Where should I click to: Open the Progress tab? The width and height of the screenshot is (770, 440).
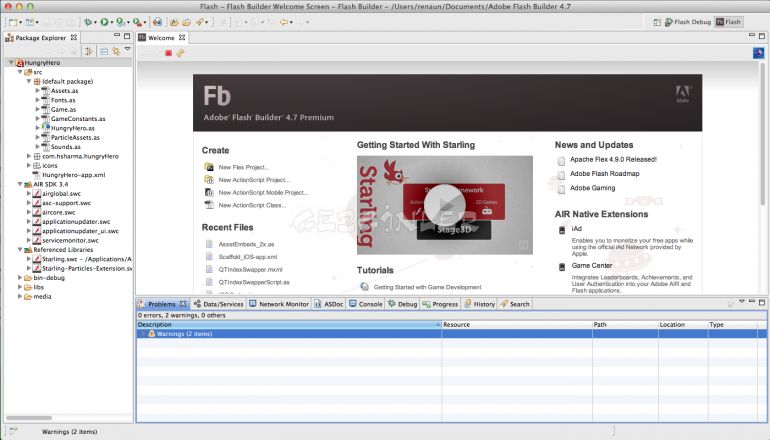click(440, 304)
